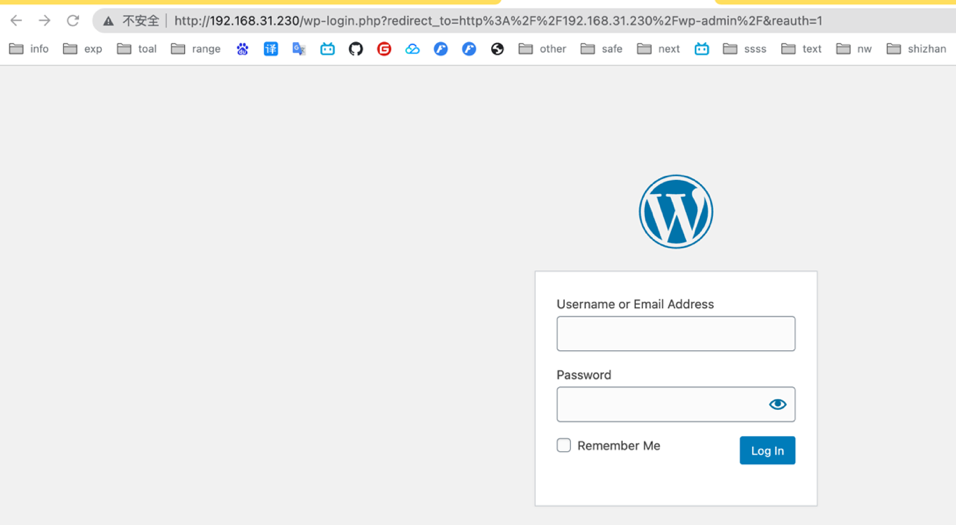956x525 pixels.
Task: Go back using the browser back arrow
Action: click(x=16, y=20)
